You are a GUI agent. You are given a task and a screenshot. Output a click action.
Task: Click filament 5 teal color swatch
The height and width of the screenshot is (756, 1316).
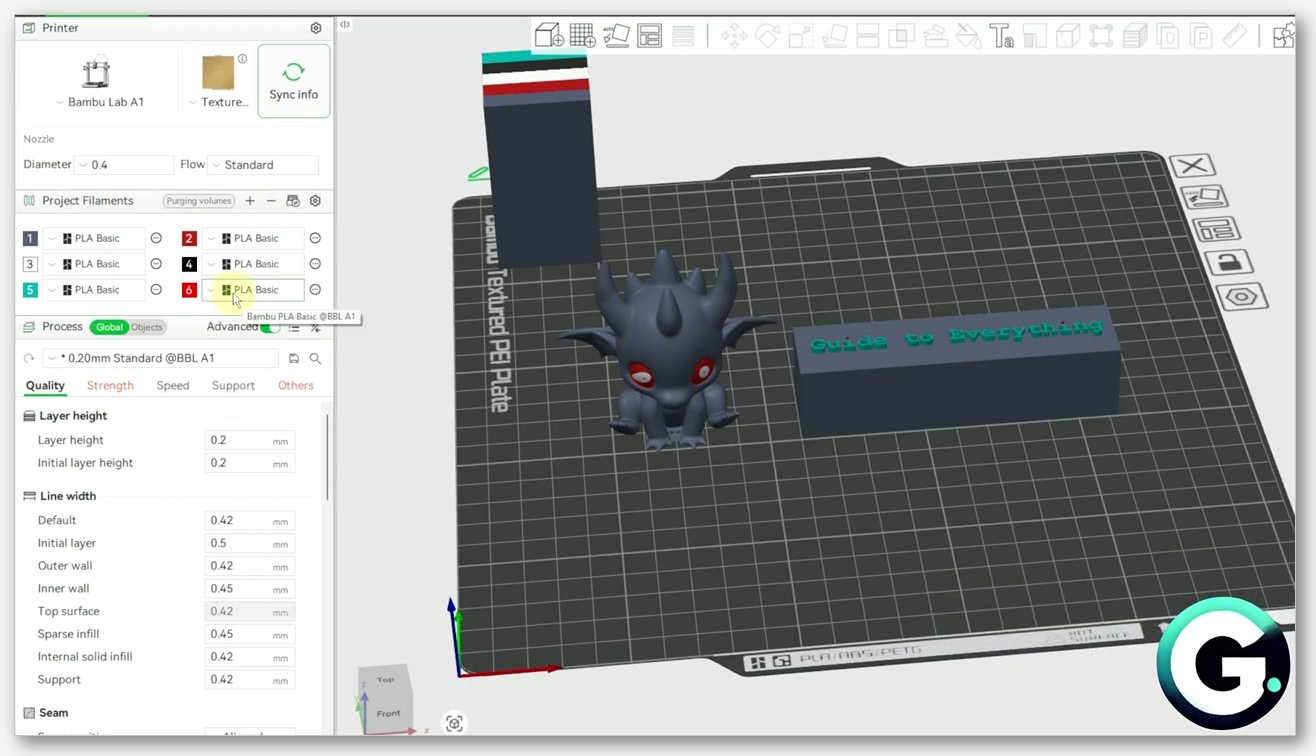coord(30,290)
